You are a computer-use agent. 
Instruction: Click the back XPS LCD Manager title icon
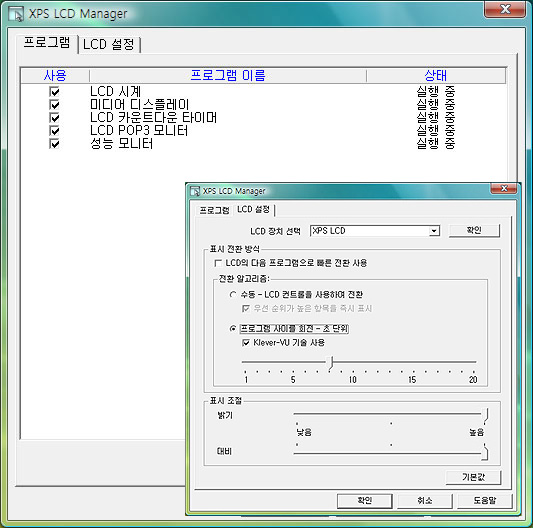click(x=16, y=14)
